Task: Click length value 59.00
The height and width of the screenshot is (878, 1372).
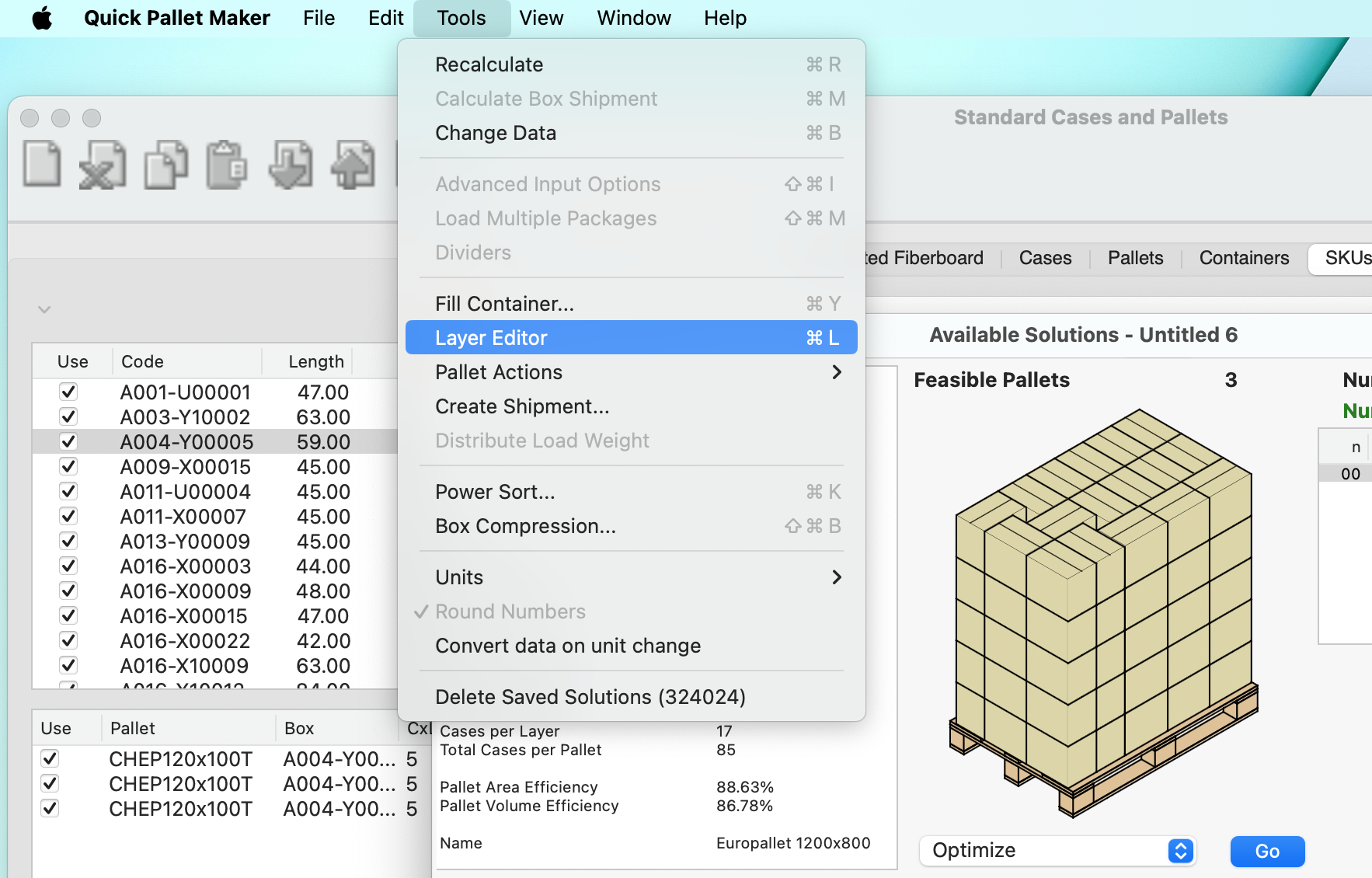Action: pos(323,442)
